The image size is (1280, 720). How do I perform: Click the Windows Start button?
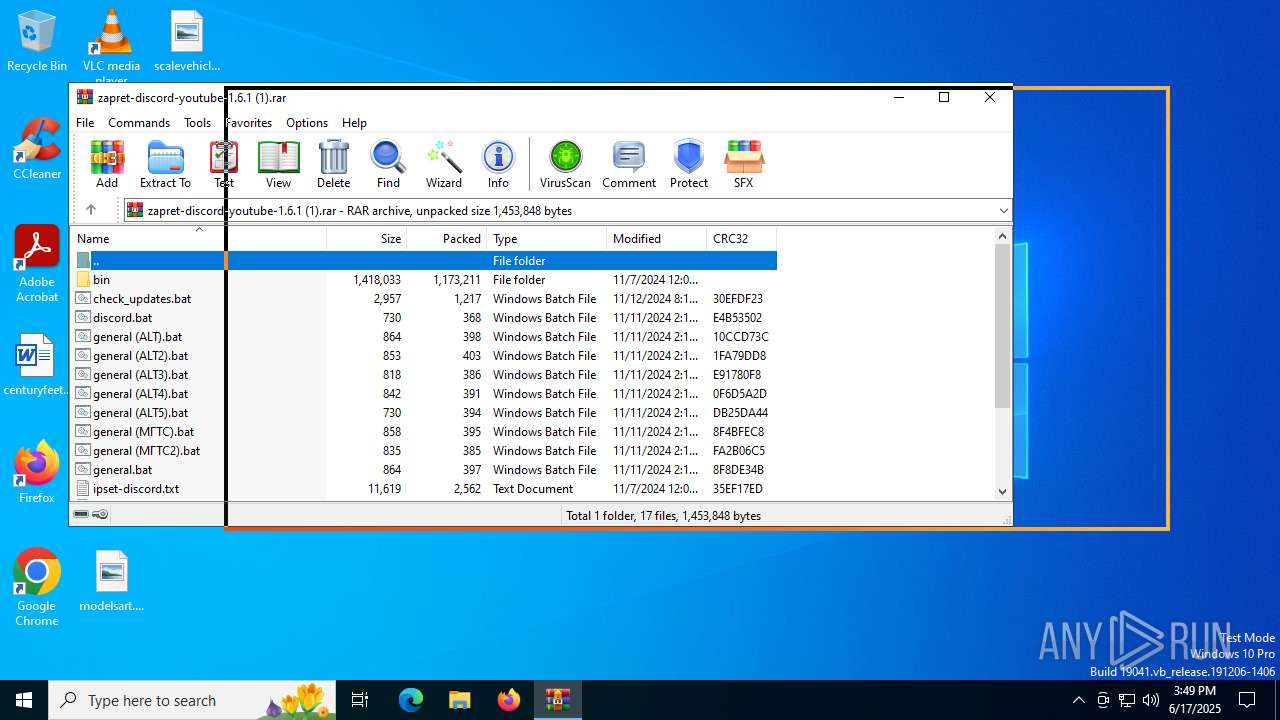pyautogui.click(x=24, y=700)
